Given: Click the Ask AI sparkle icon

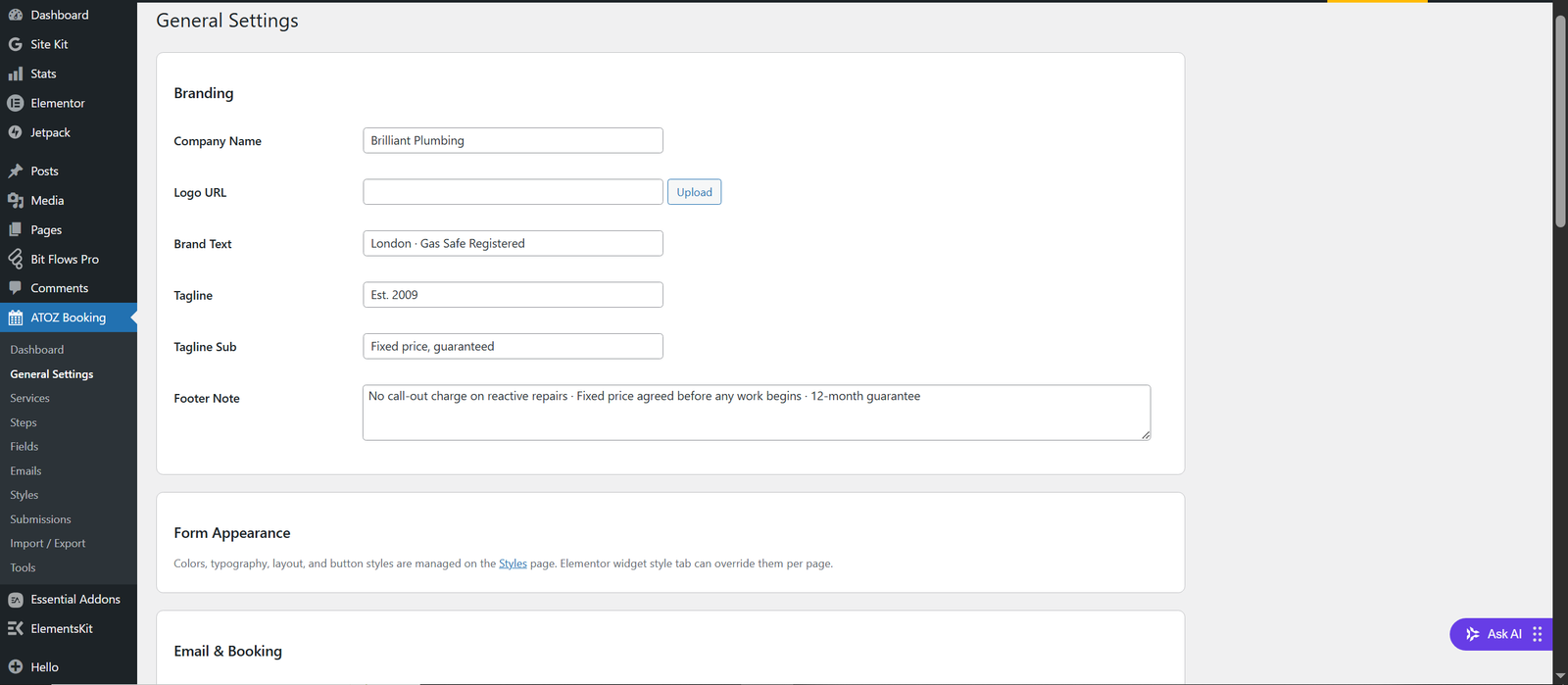Looking at the screenshot, I should coord(1472,634).
